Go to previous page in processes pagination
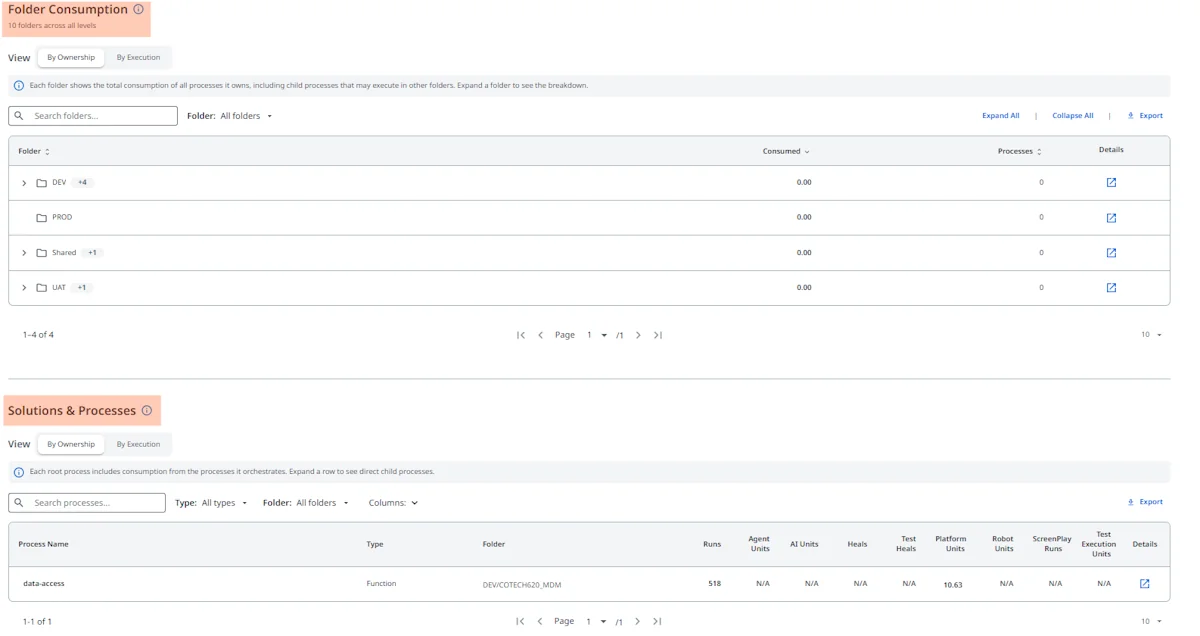1200x636 pixels. [541, 621]
